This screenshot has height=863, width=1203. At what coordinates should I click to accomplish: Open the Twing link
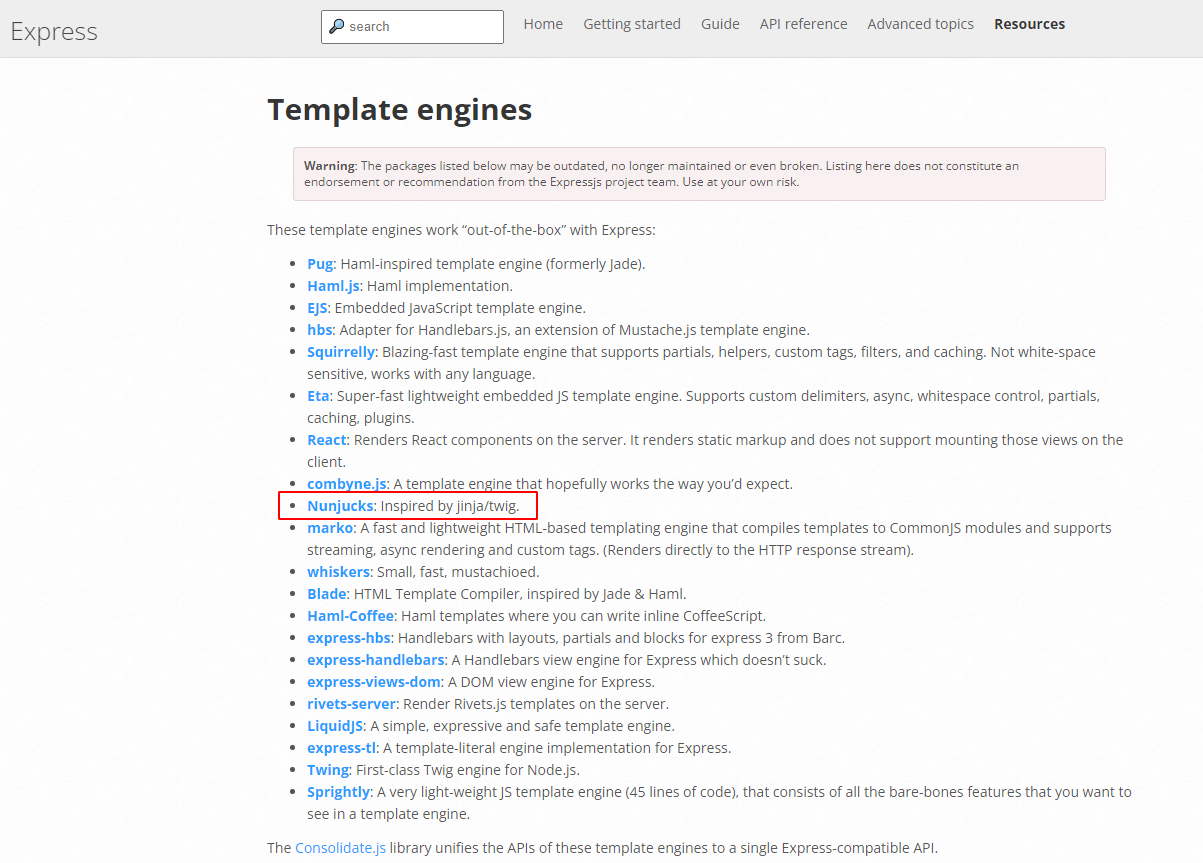pos(328,770)
